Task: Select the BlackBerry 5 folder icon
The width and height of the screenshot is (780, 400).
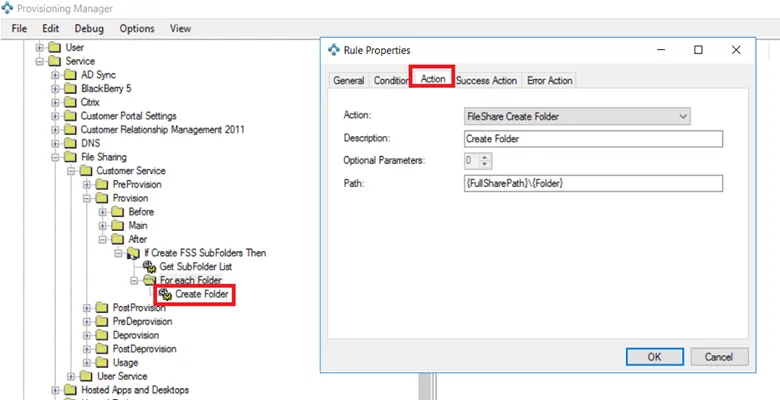Action: [71, 88]
